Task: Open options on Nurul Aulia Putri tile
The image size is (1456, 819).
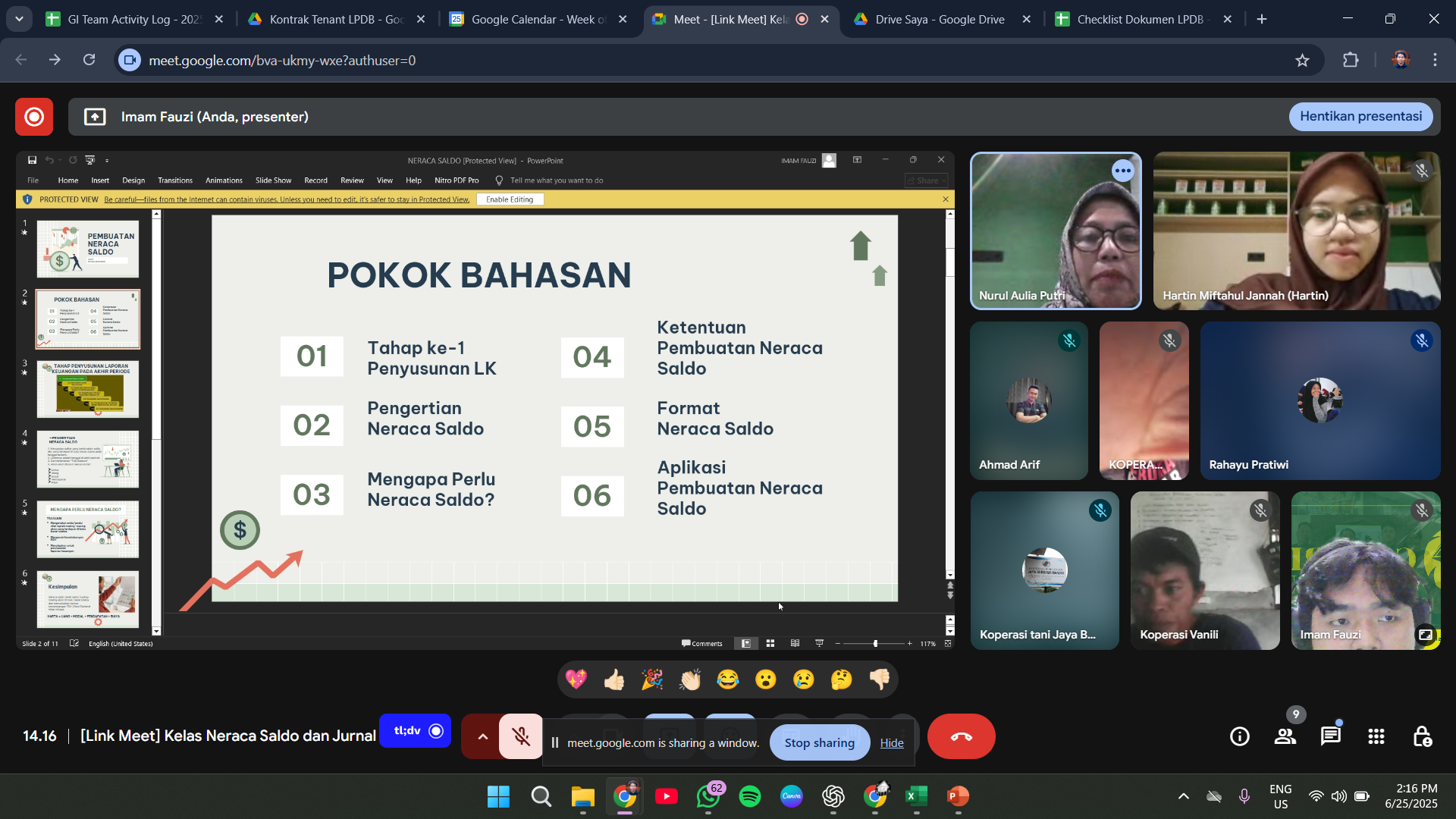Action: 1122,171
